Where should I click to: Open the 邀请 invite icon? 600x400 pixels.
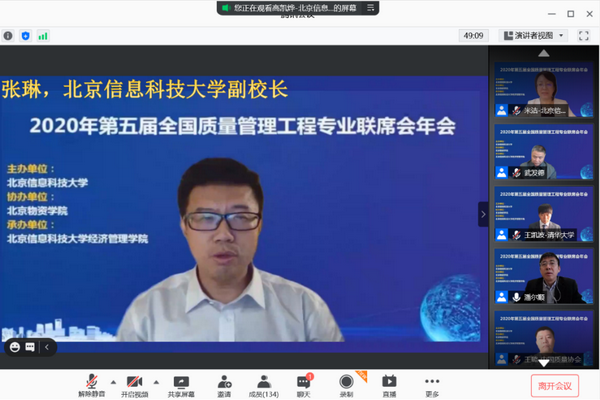pyautogui.click(x=225, y=383)
